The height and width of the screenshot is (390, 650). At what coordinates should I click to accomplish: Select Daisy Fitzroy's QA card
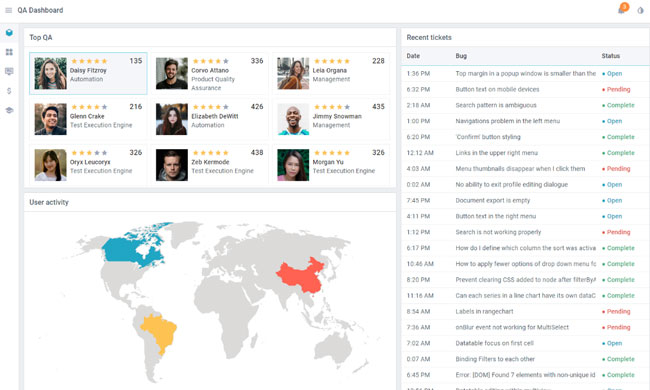88,73
